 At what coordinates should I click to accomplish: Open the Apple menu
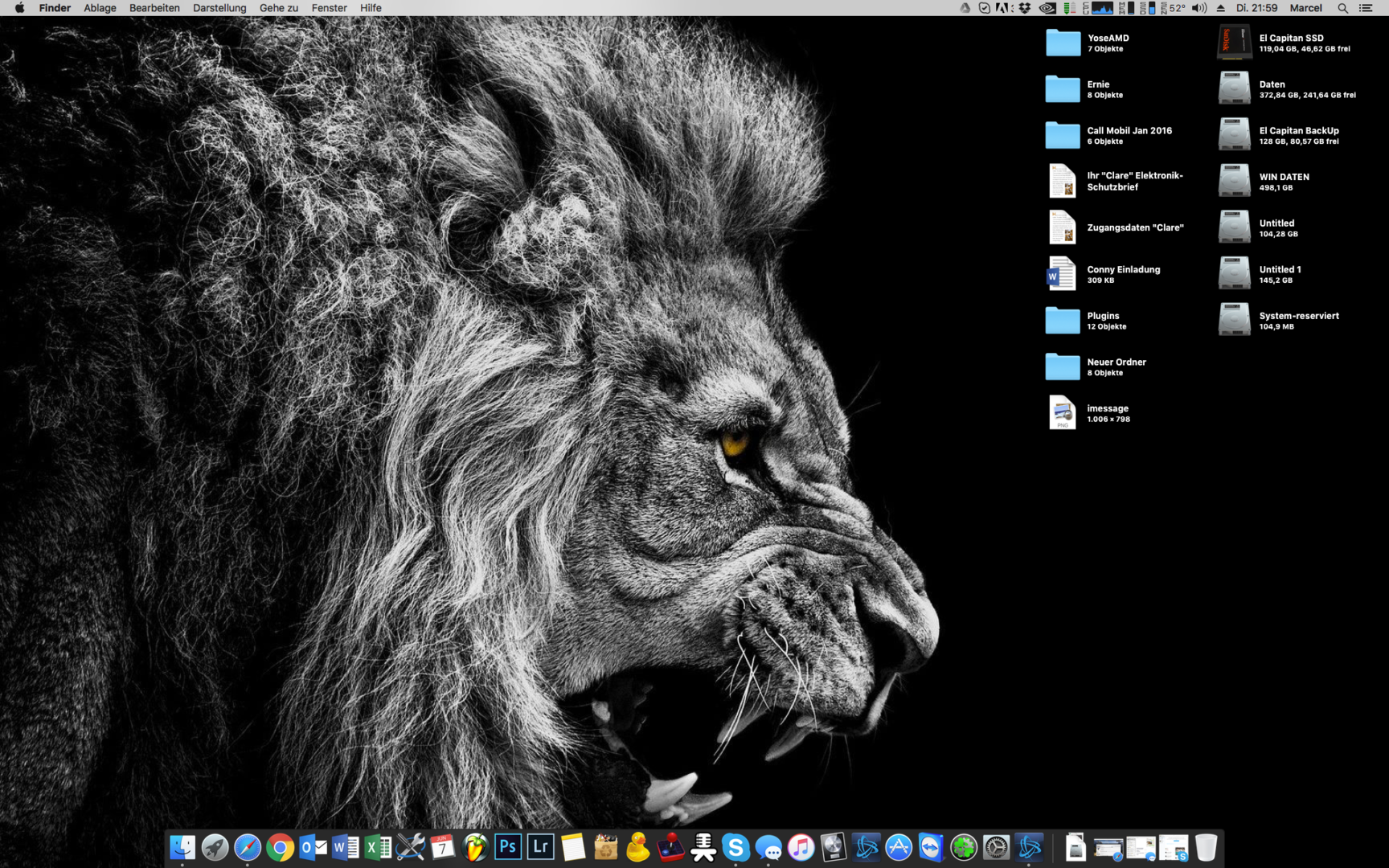[x=19, y=8]
